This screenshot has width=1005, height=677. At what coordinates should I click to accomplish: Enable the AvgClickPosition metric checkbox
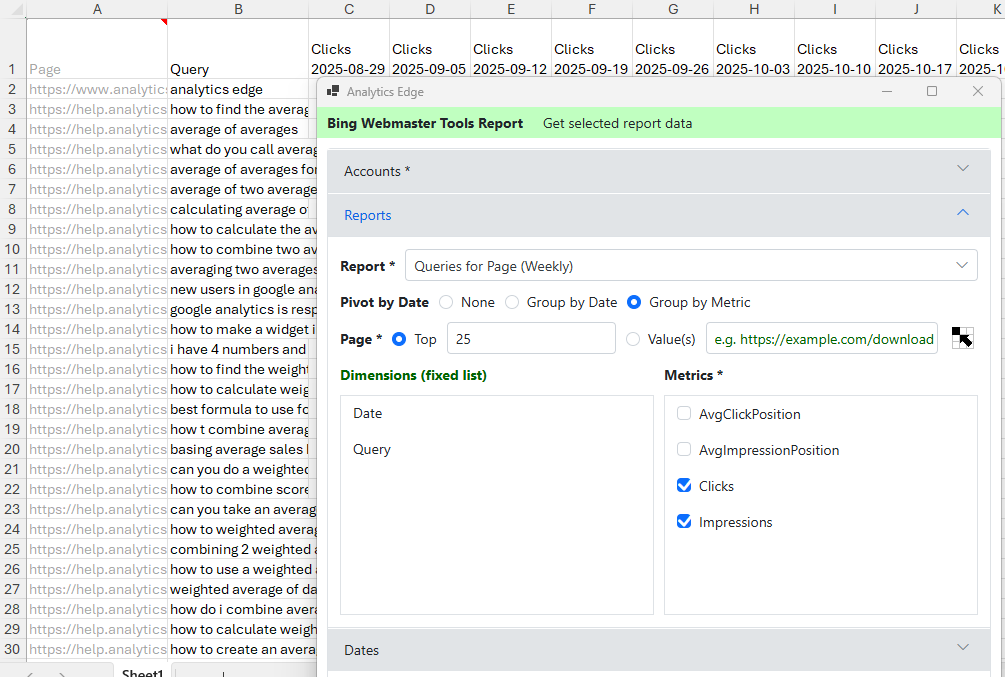pos(684,414)
